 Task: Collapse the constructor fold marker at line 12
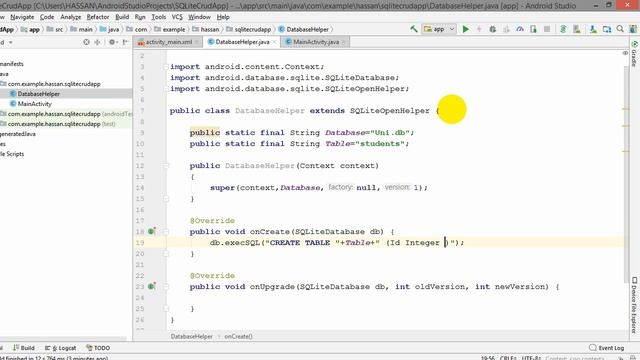(x=166, y=166)
